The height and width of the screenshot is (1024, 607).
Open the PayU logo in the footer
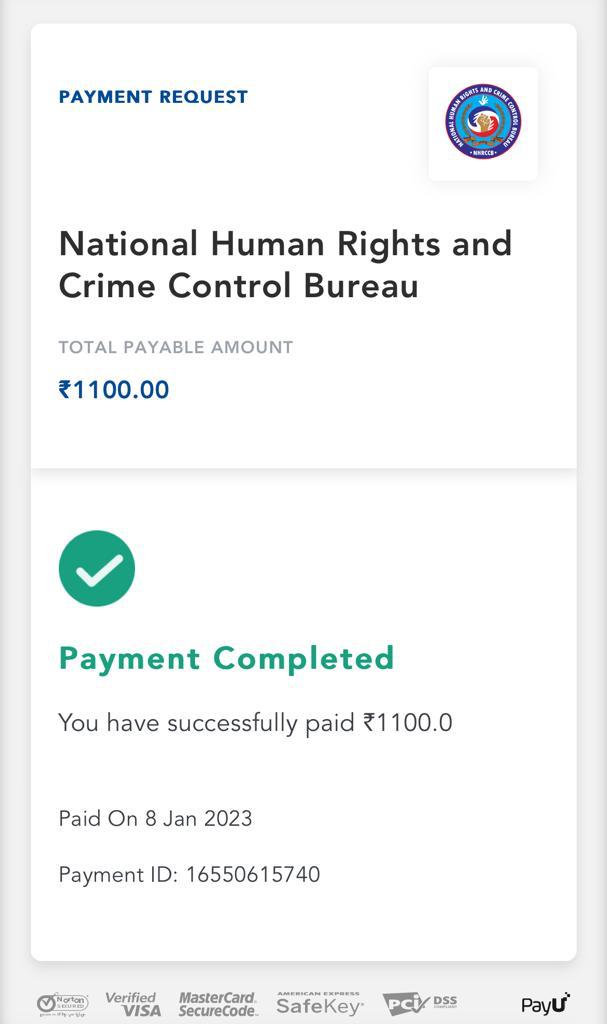(x=545, y=1003)
